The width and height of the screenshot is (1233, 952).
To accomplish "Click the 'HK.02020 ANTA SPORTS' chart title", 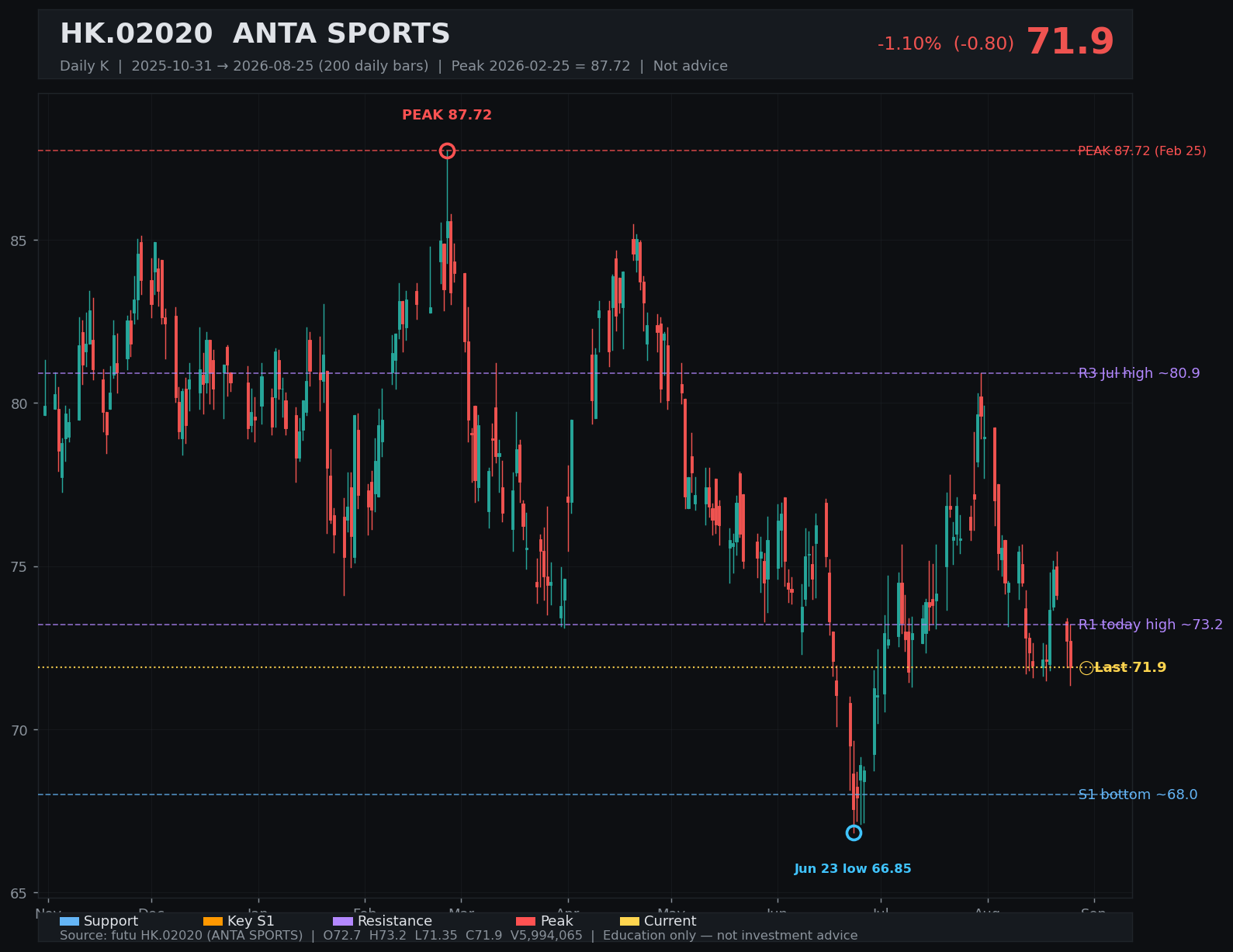I will point(255,34).
